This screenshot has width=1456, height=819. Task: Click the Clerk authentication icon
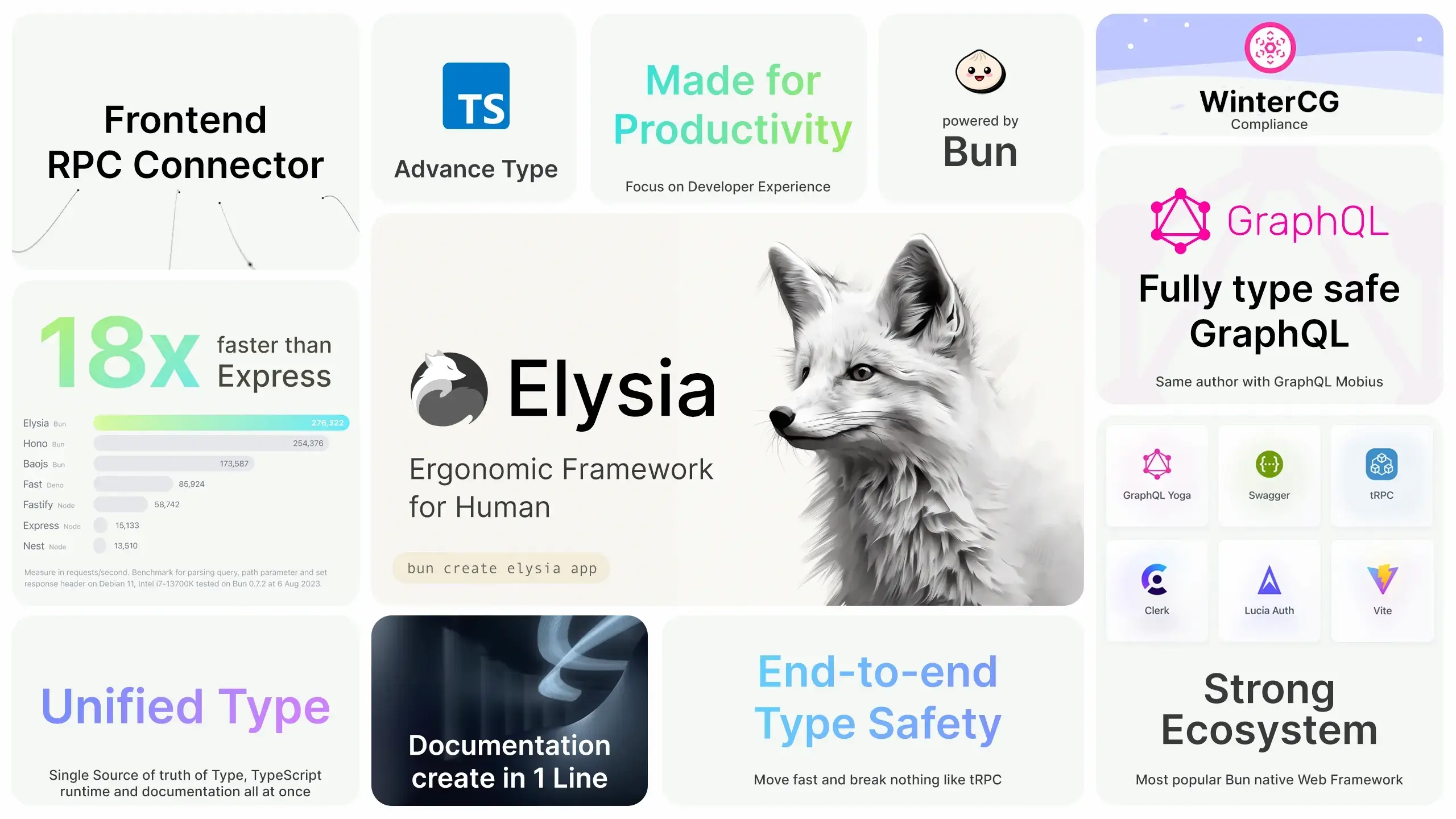tap(1154, 579)
